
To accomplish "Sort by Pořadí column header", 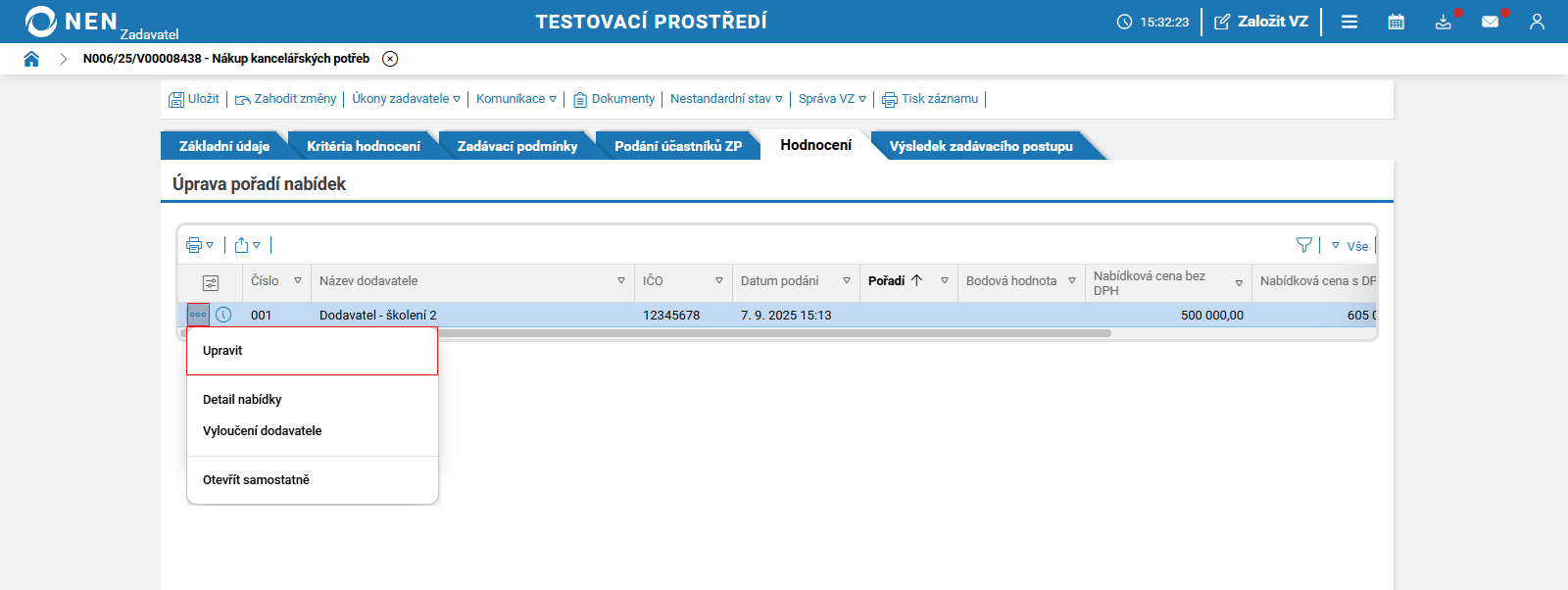I will 896,280.
